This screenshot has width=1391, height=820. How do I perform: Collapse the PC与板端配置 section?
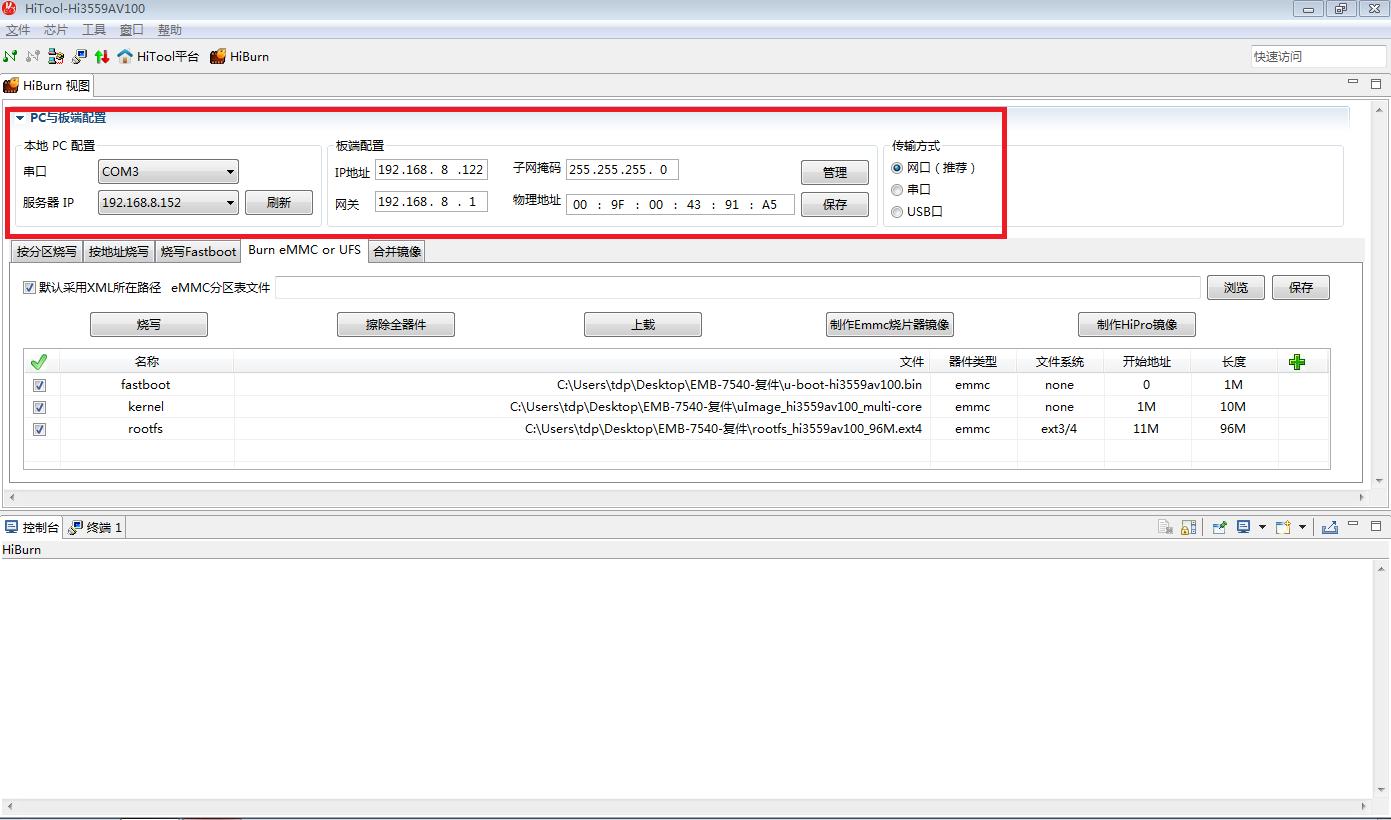pos(19,118)
